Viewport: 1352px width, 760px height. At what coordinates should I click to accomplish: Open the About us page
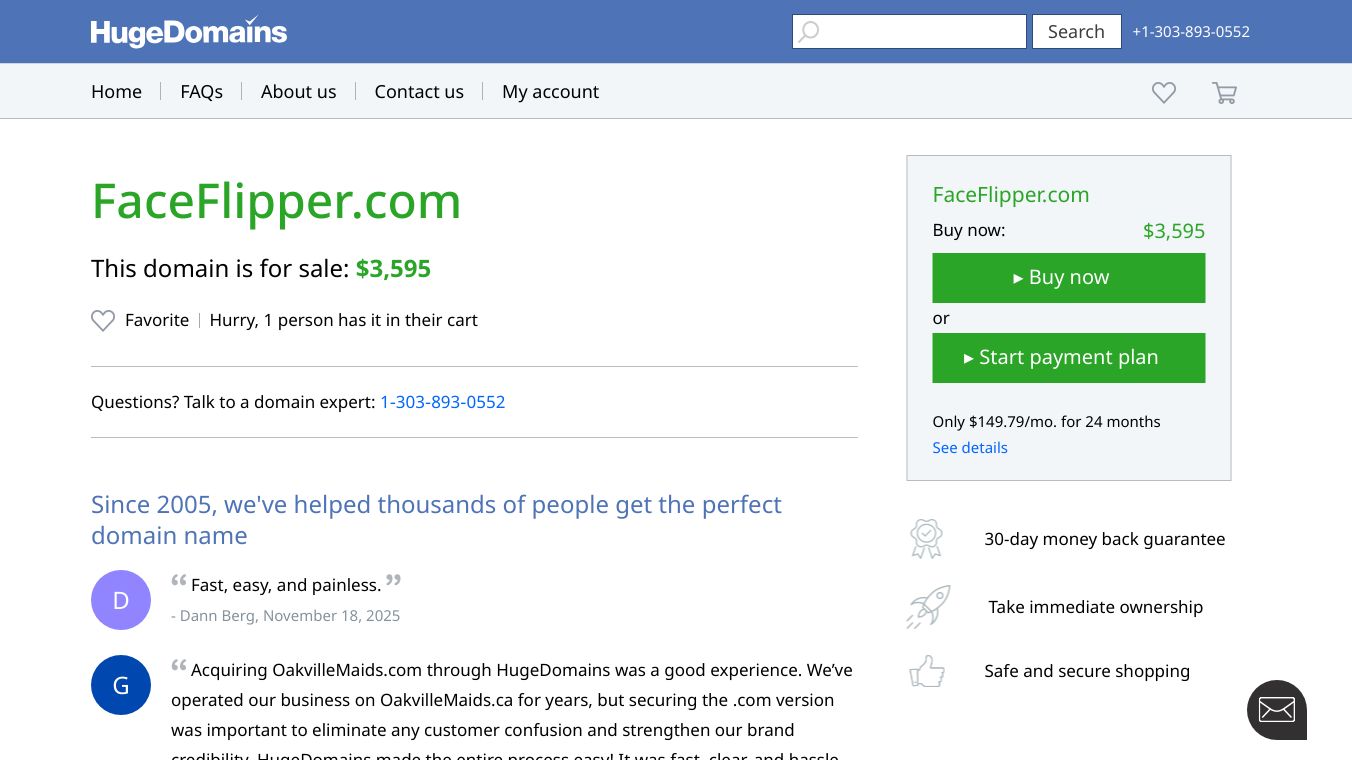click(298, 92)
